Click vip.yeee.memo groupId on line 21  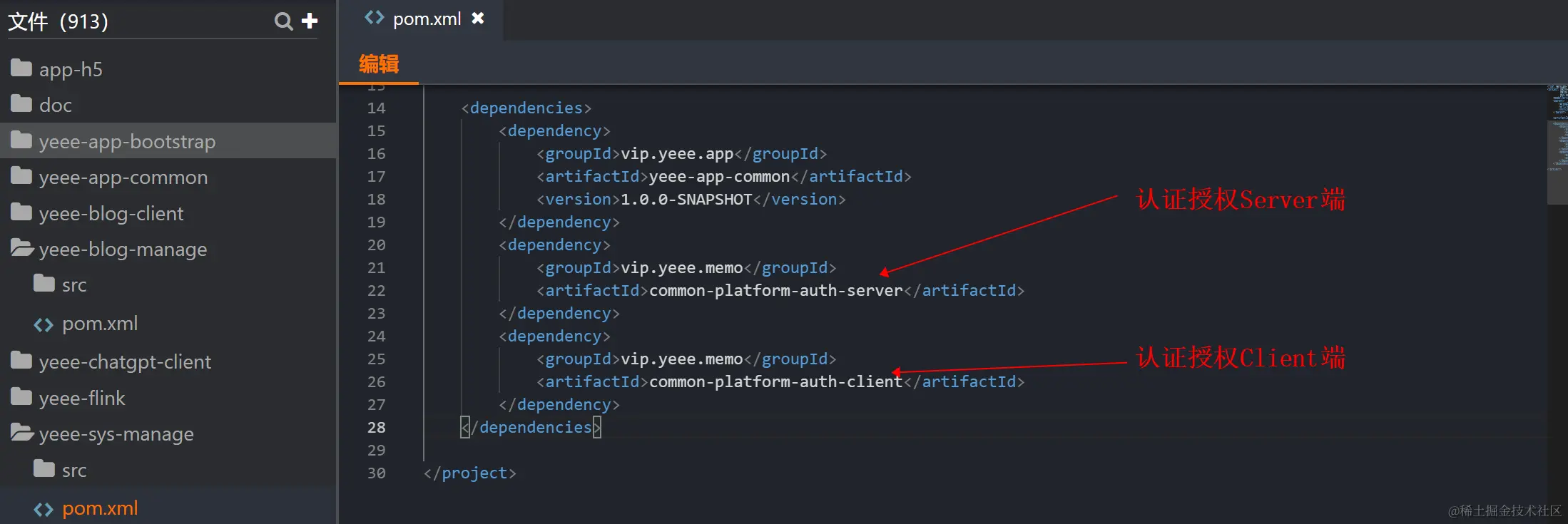point(682,268)
